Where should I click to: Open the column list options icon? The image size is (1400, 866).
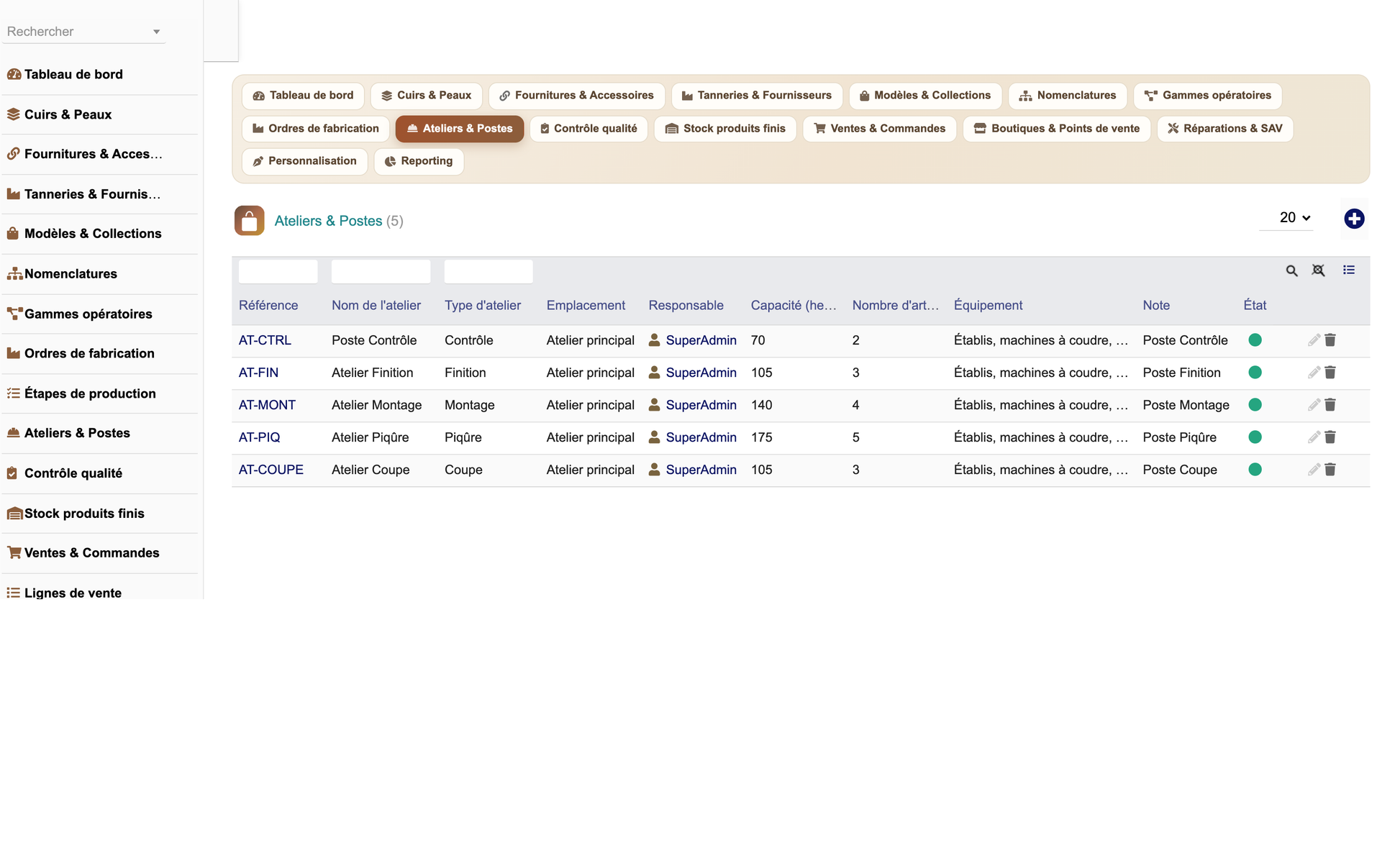point(1349,270)
